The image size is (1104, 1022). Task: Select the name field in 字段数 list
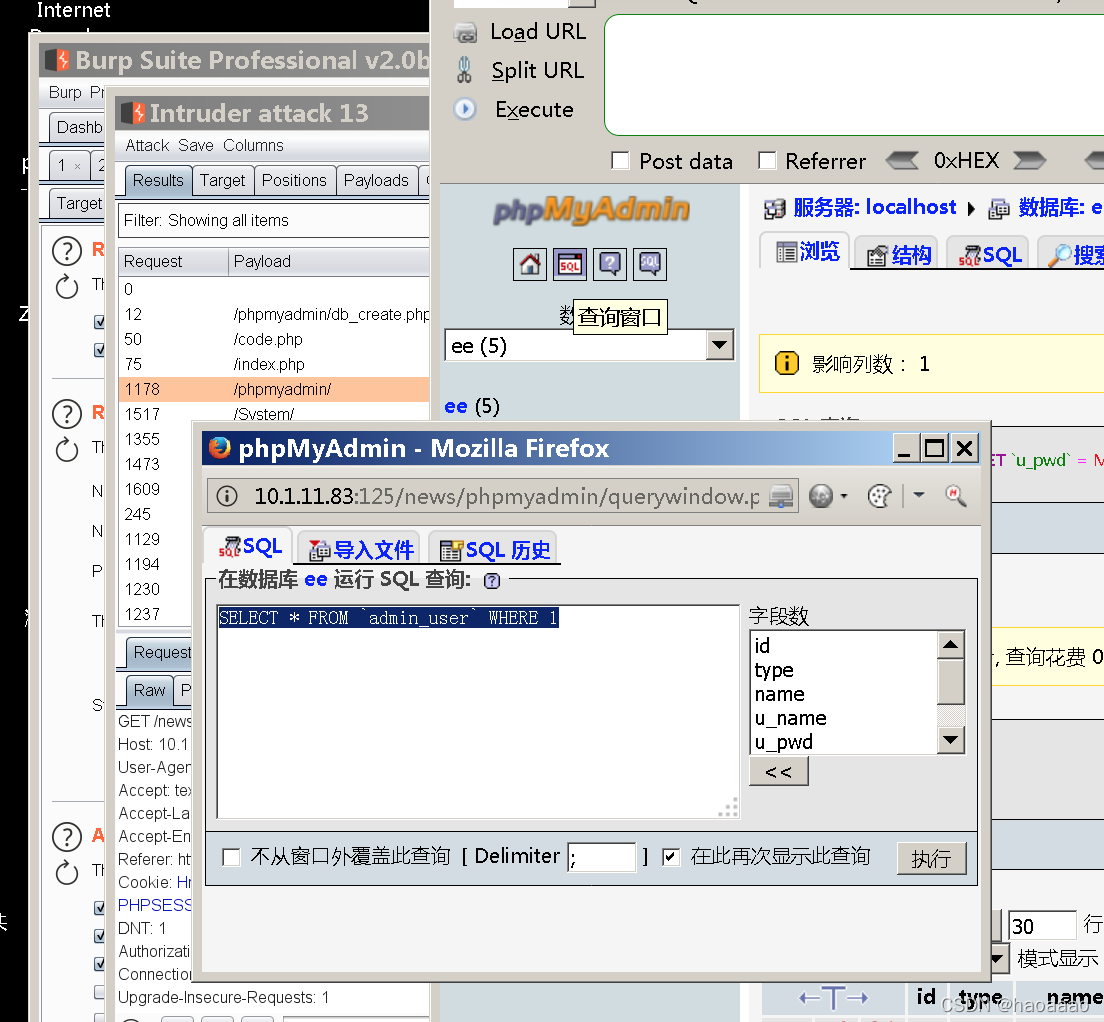coord(843,694)
